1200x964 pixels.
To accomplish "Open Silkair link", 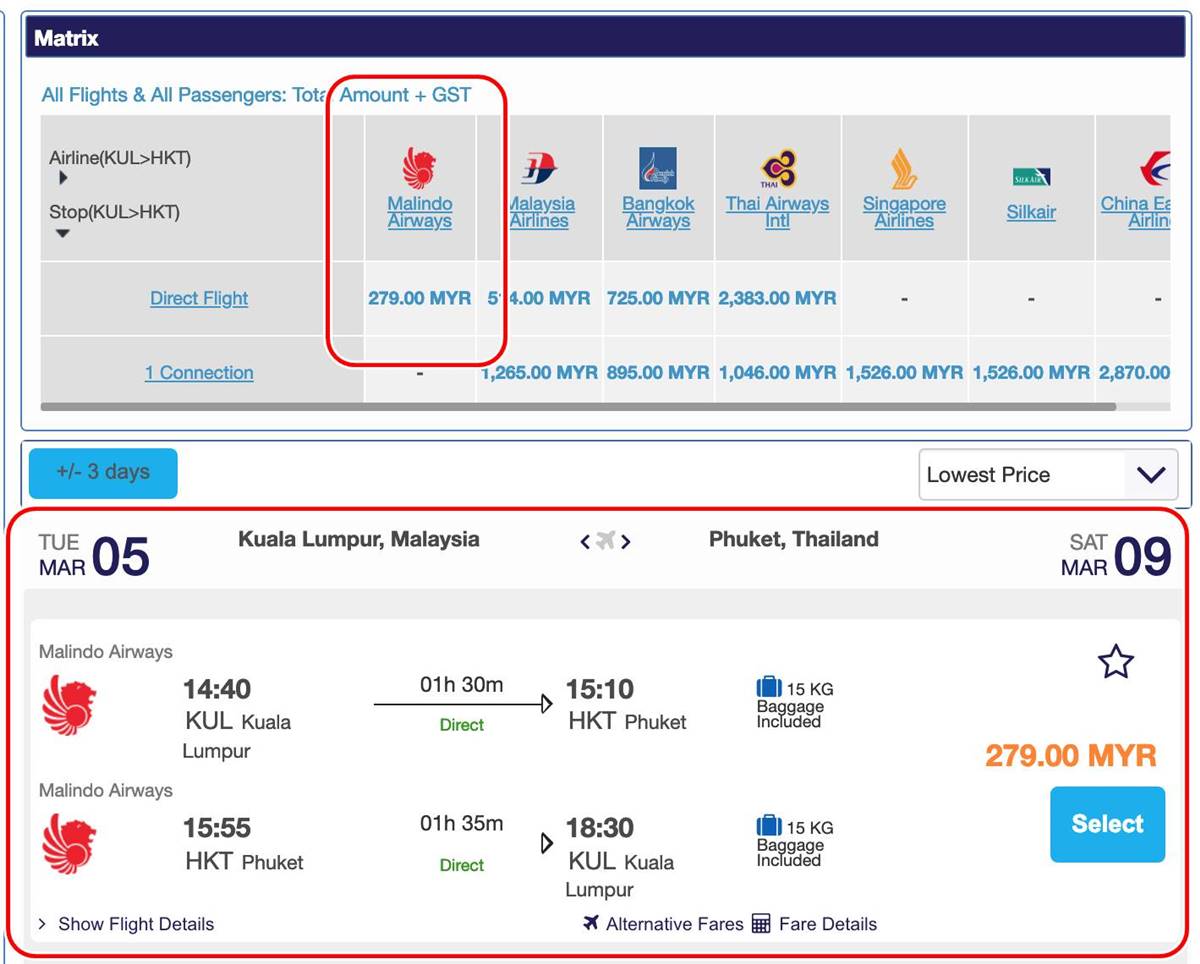I will coord(1031,212).
